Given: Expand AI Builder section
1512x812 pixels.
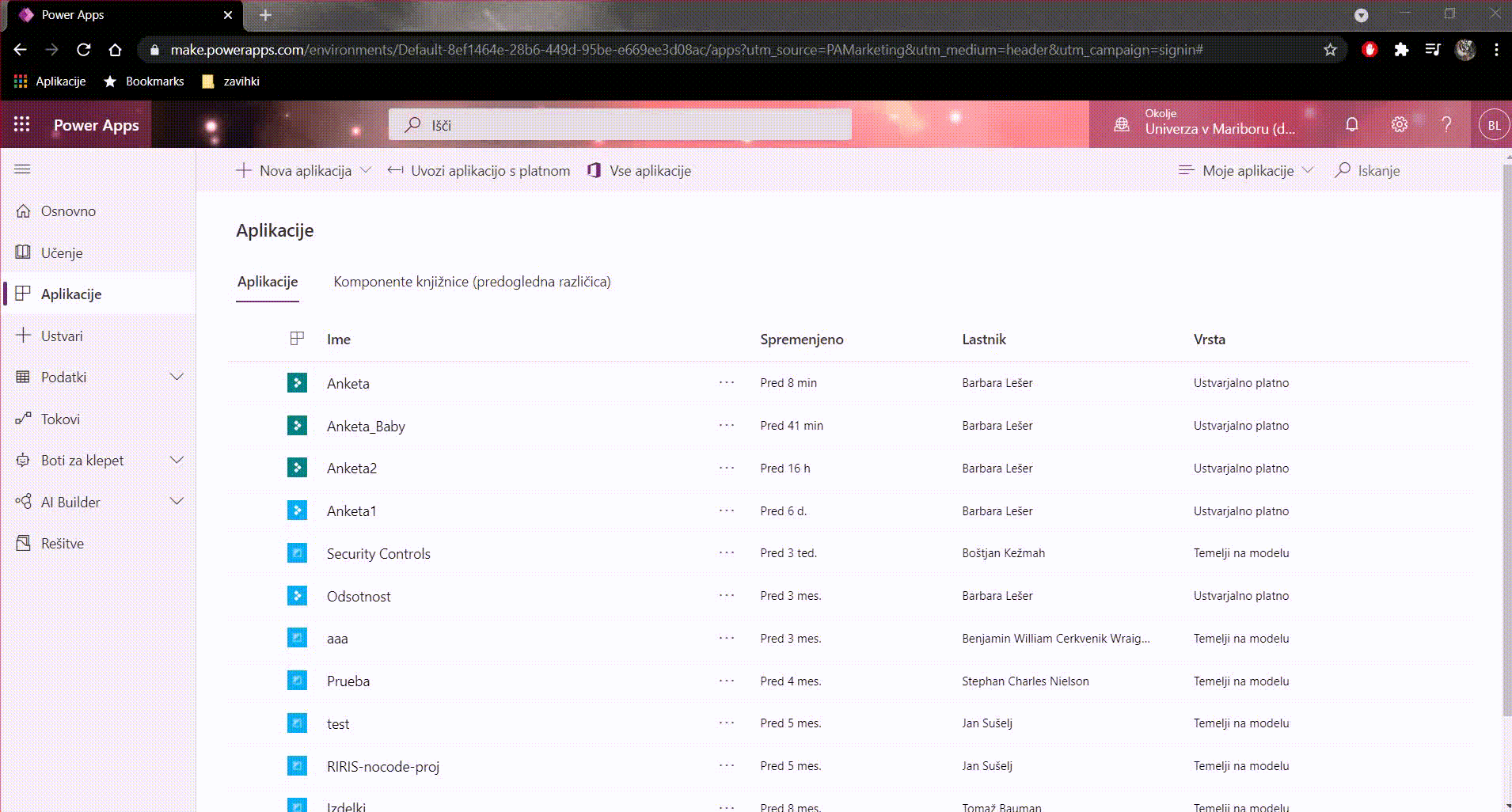Looking at the screenshot, I should coord(177,502).
